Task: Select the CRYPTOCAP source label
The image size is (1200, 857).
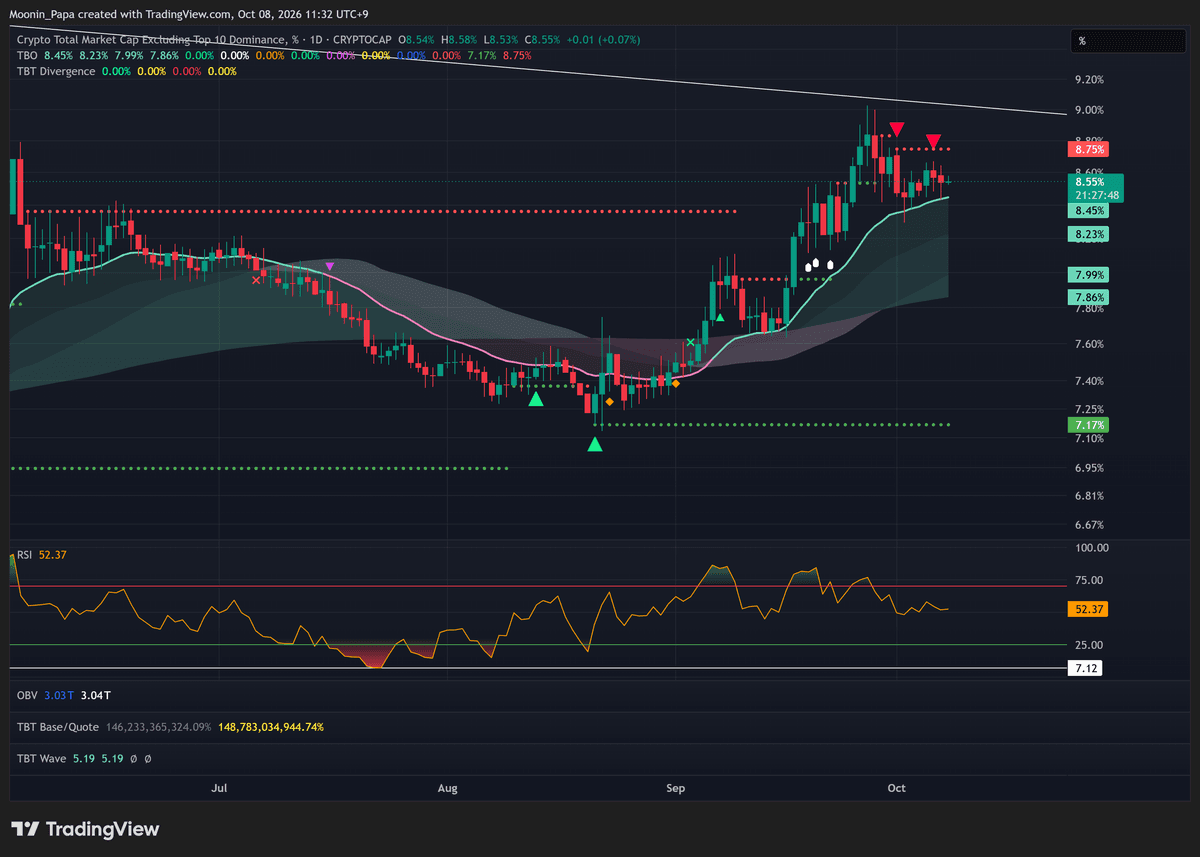Action: pos(361,39)
